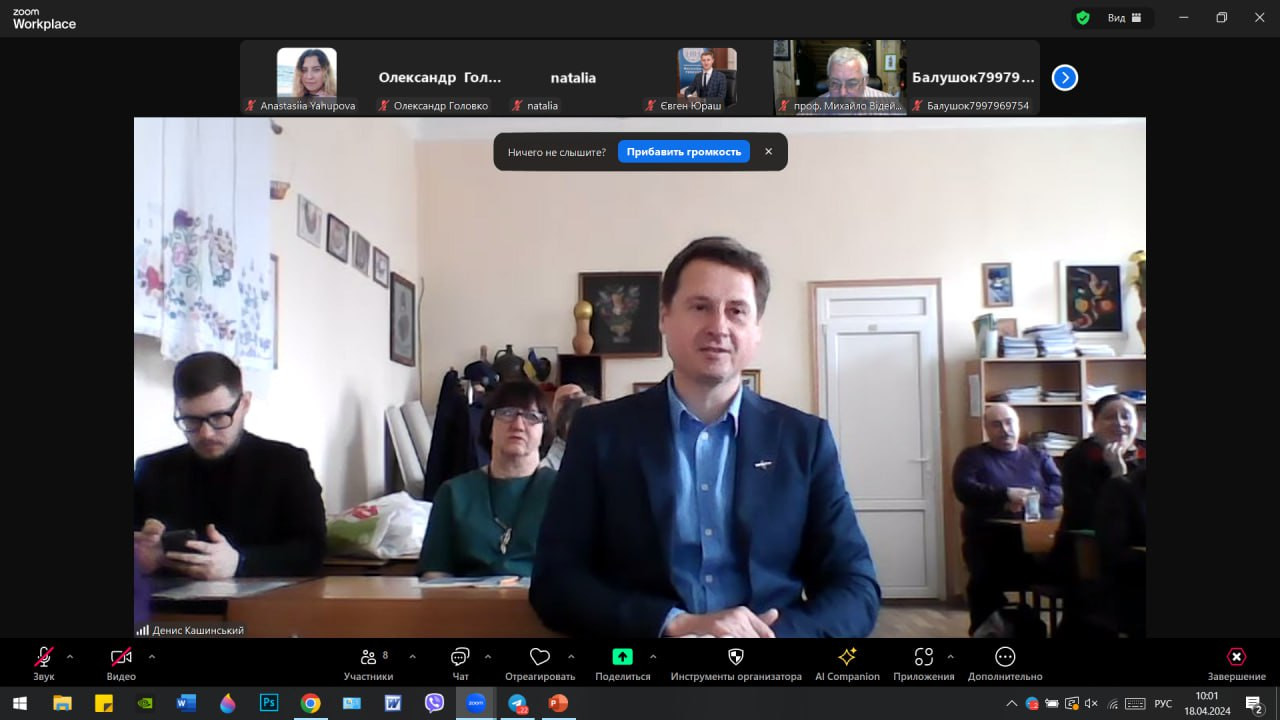Click the green encryption shield icon
The image size is (1280, 720).
(1083, 18)
